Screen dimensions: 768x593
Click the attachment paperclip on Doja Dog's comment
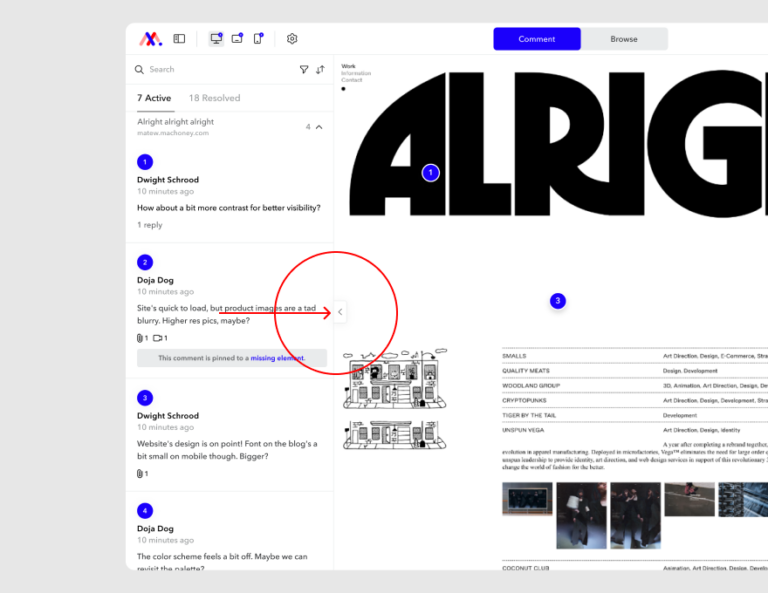pyautogui.click(x=140, y=338)
